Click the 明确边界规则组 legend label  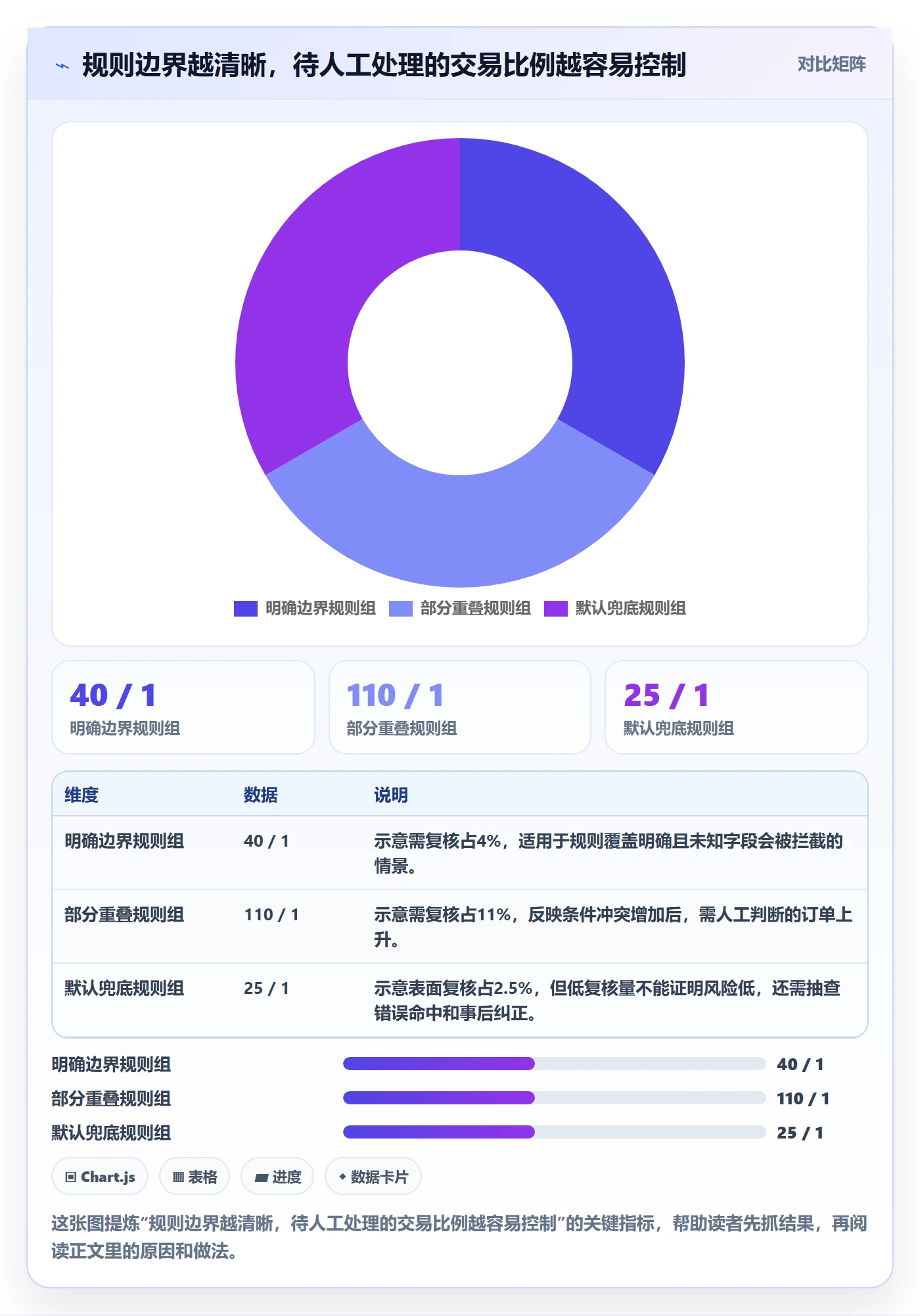(x=320, y=609)
